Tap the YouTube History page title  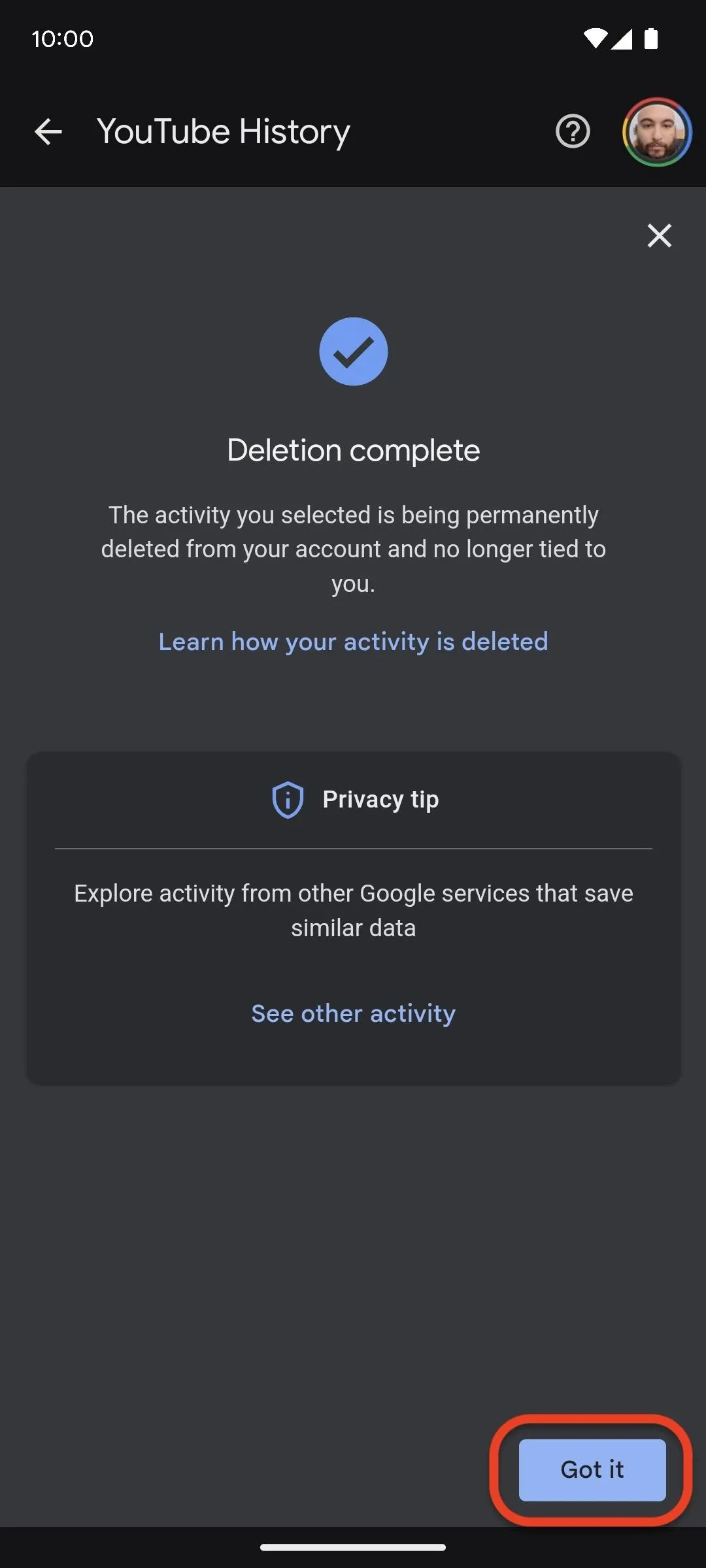224,132
